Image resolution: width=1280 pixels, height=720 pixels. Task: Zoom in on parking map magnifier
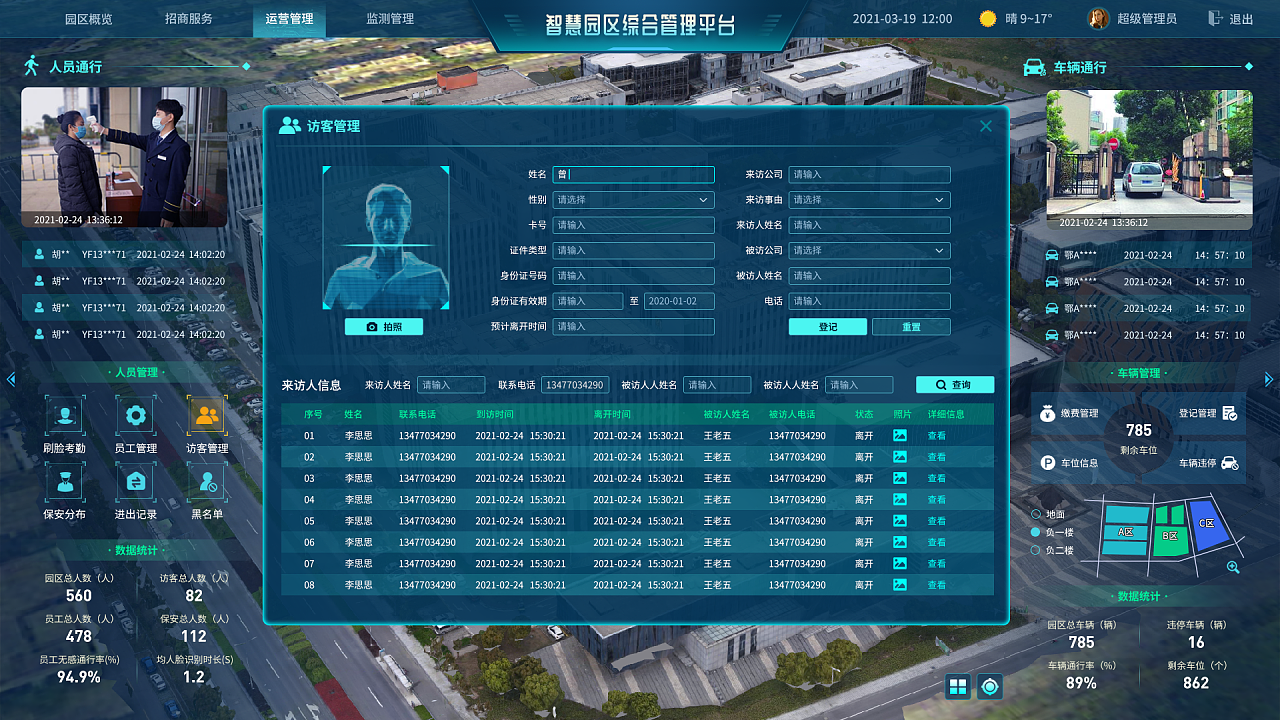click(x=1233, y=567)
